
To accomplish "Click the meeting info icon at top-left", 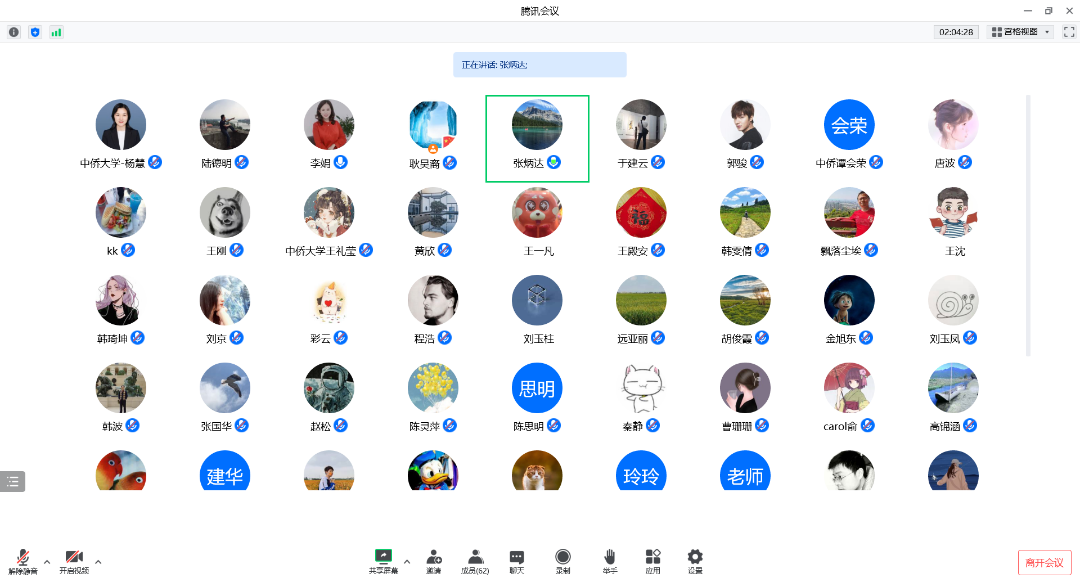I will click(x=14, y=32).
